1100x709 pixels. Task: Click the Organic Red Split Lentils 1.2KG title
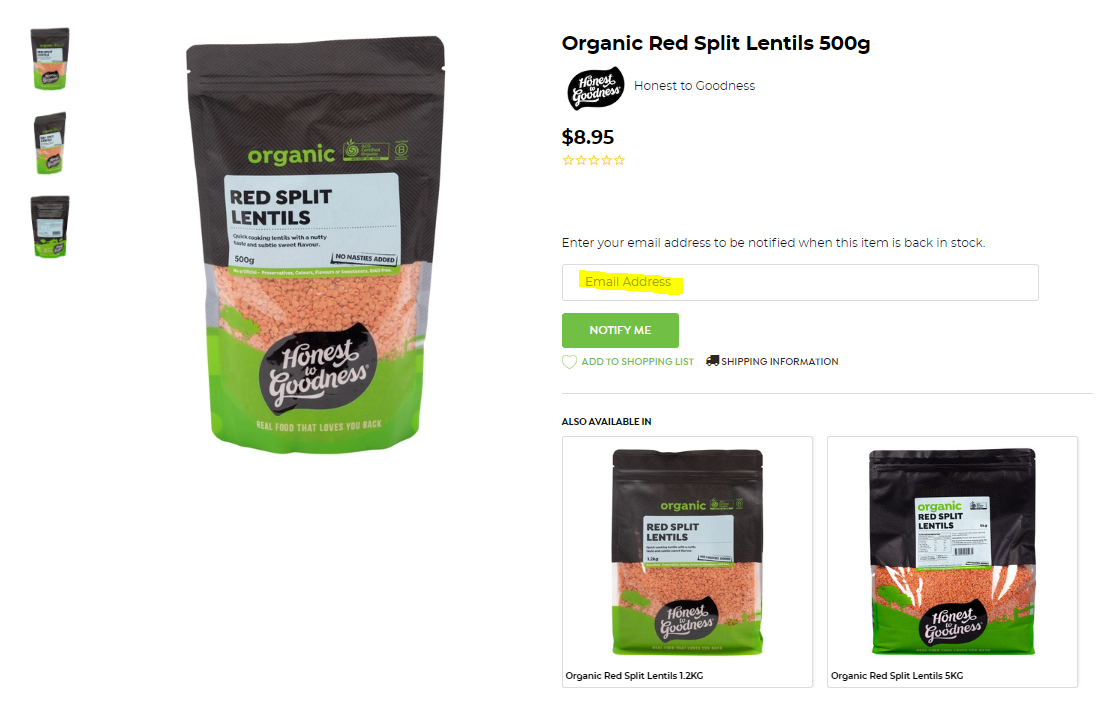[x=634, y=676]
